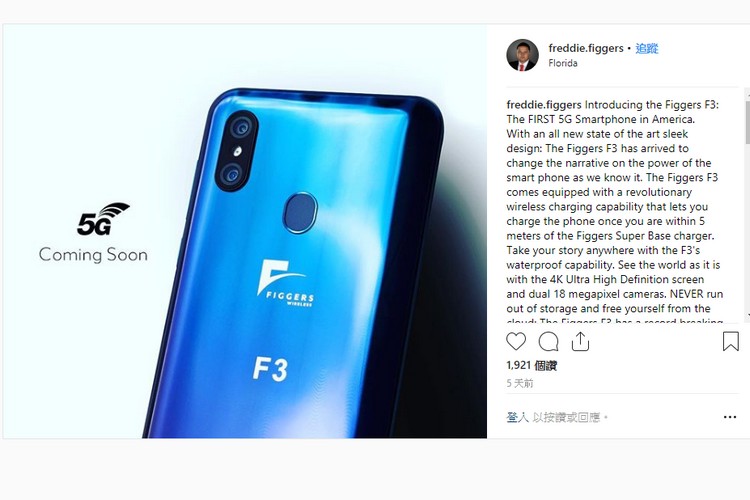750x500 pixels.
Task: Save the post with the bookmark icon
Action: pos(730,341)
